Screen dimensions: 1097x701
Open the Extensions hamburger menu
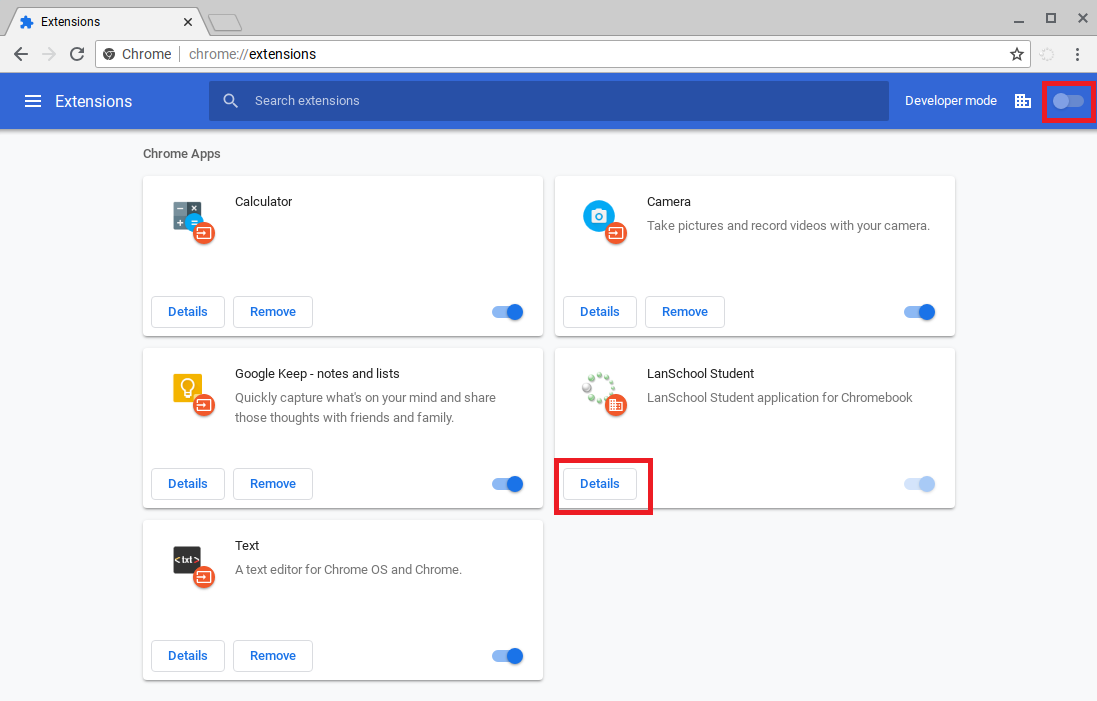(x=33, y=101)
